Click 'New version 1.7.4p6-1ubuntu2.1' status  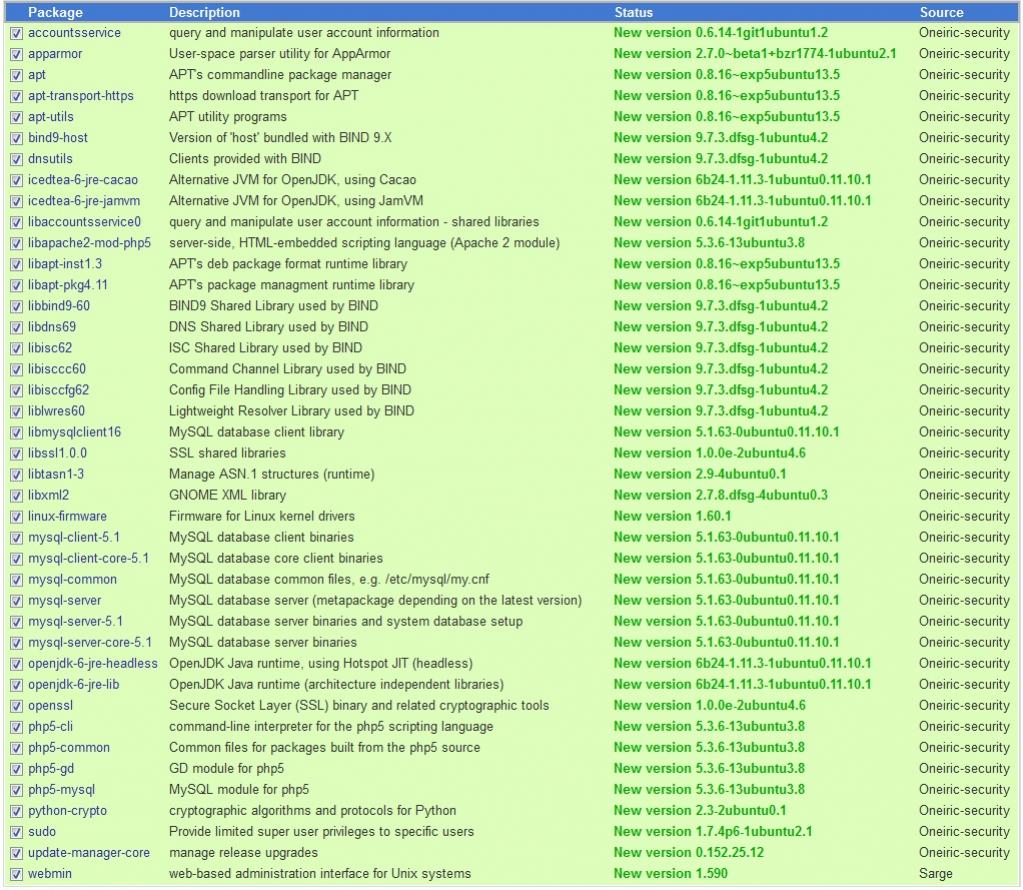712,832
